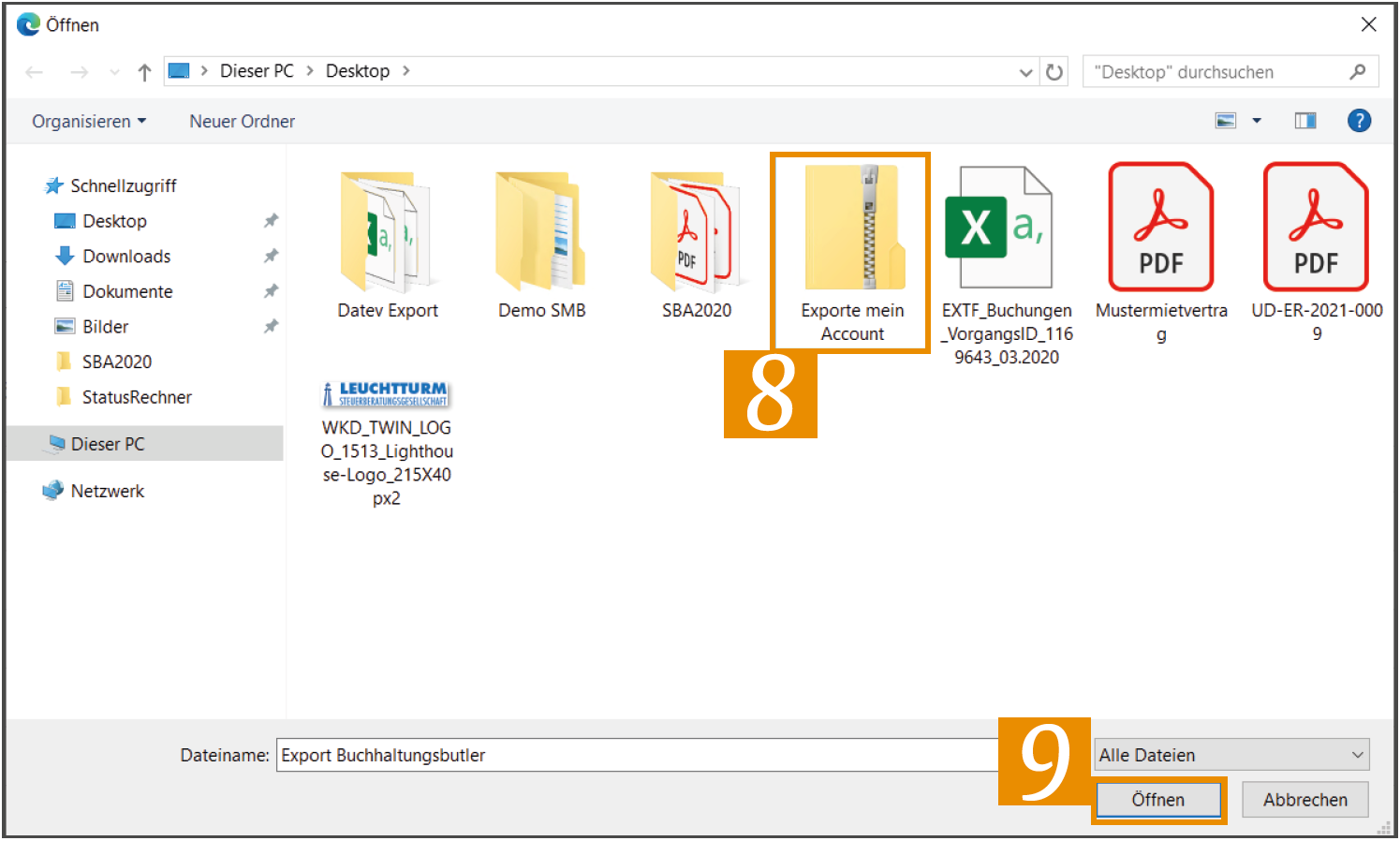Close the Öffnen dialog window

tap(1369, 24)
